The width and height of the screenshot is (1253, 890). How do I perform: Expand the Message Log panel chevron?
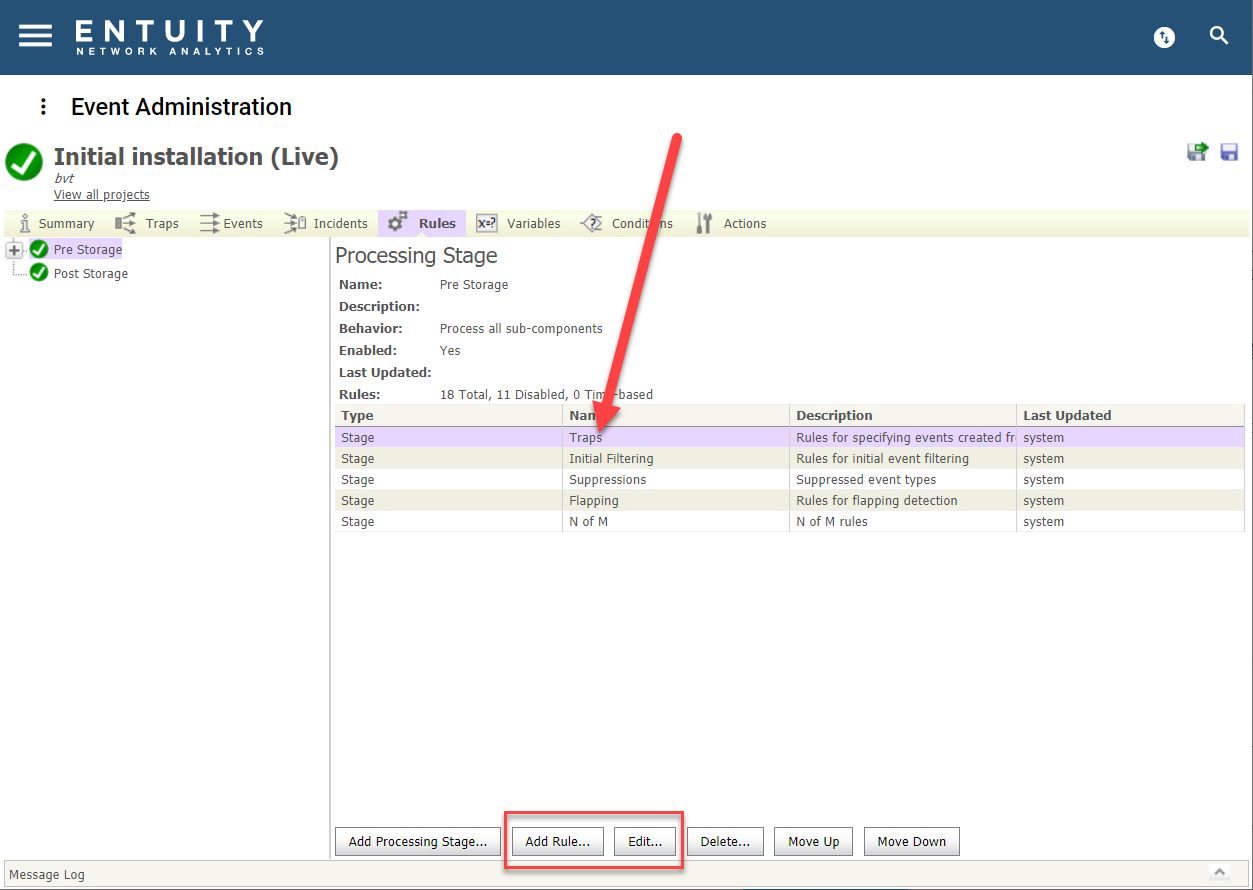pos(1219,873)
